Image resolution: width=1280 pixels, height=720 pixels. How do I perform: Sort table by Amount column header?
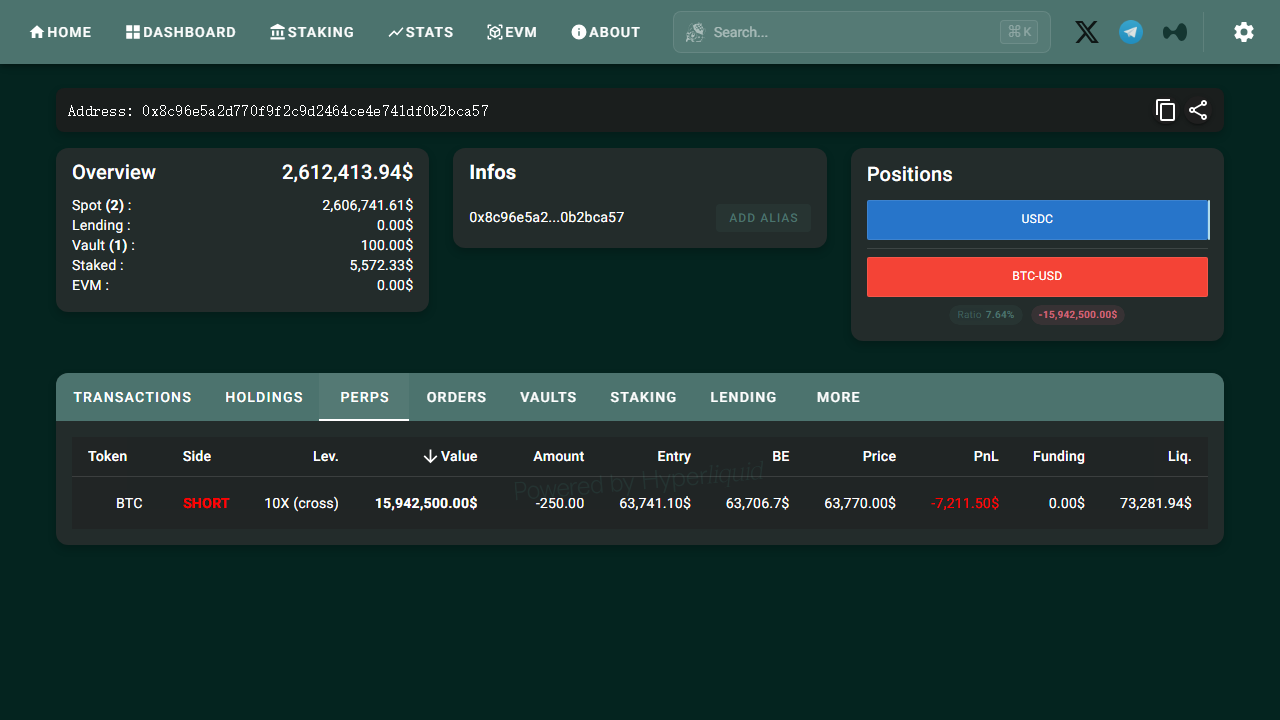tap(558, 456)
